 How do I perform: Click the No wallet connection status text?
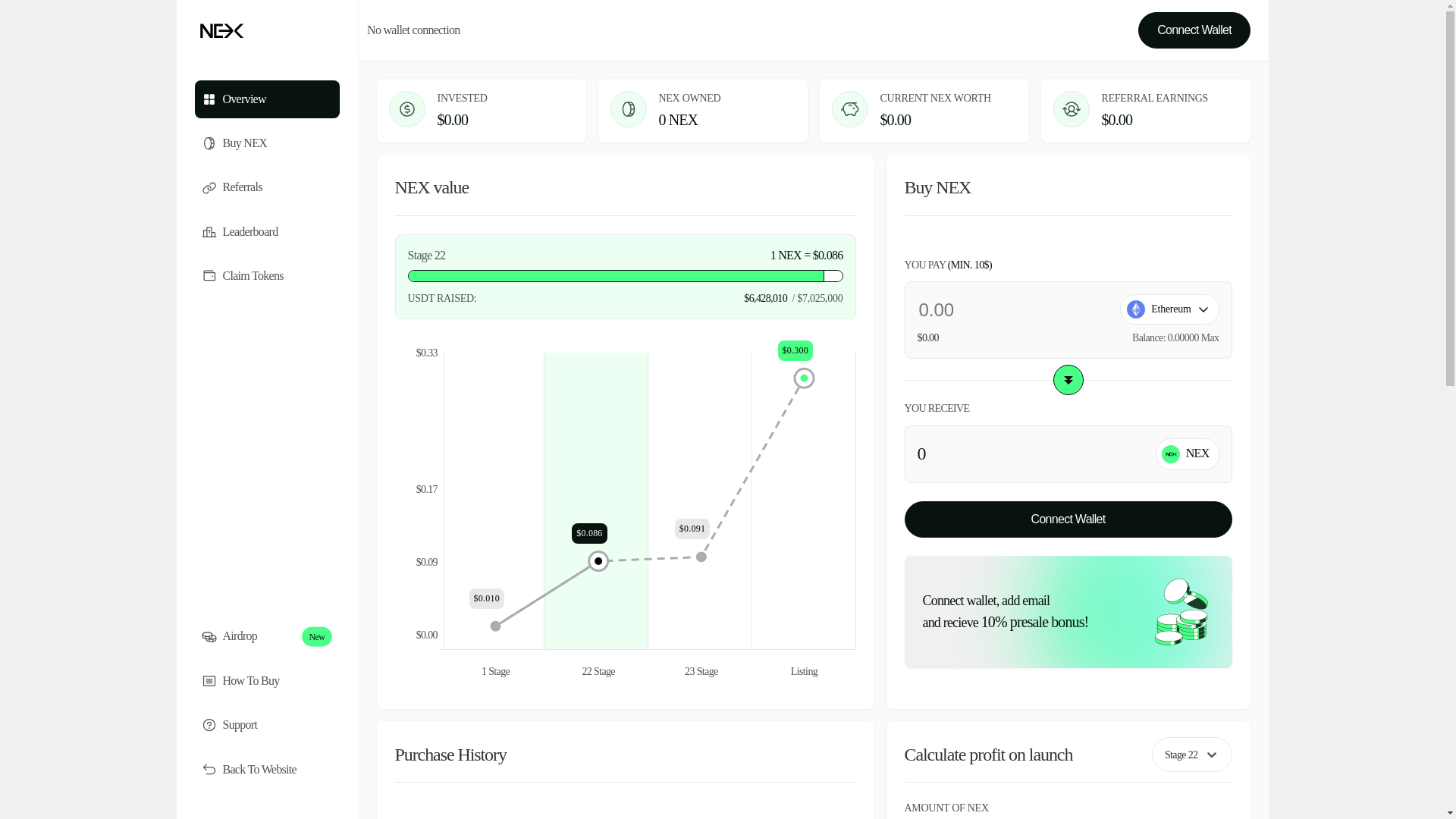413,30
